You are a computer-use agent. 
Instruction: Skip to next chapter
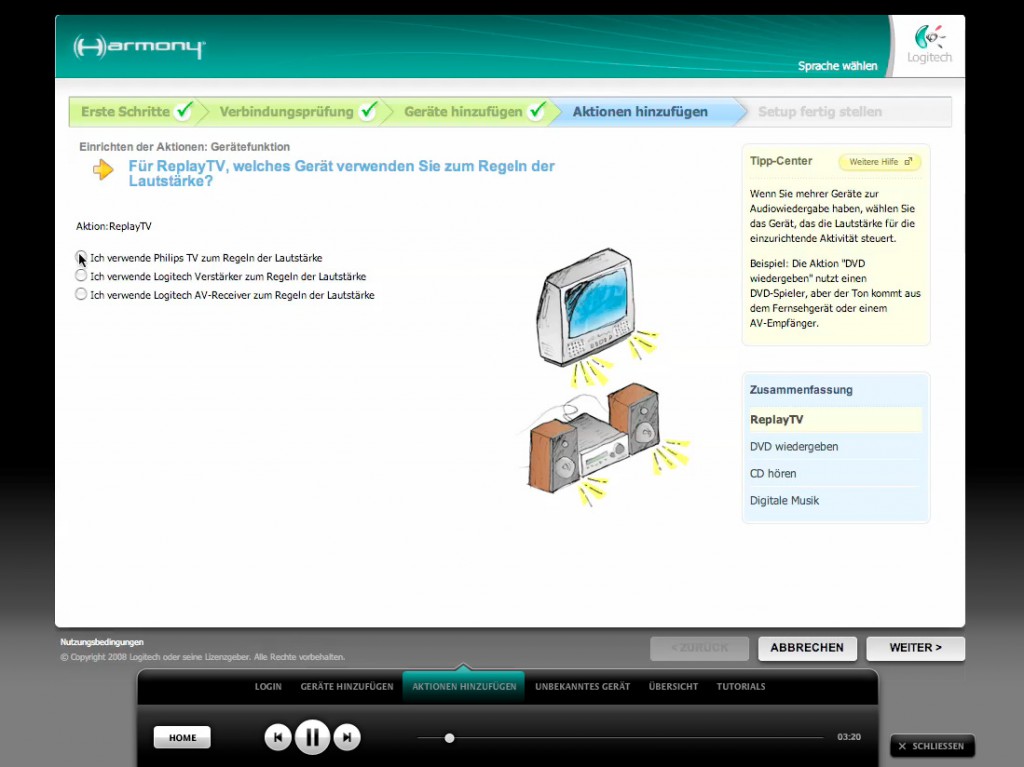coord(347,738)
